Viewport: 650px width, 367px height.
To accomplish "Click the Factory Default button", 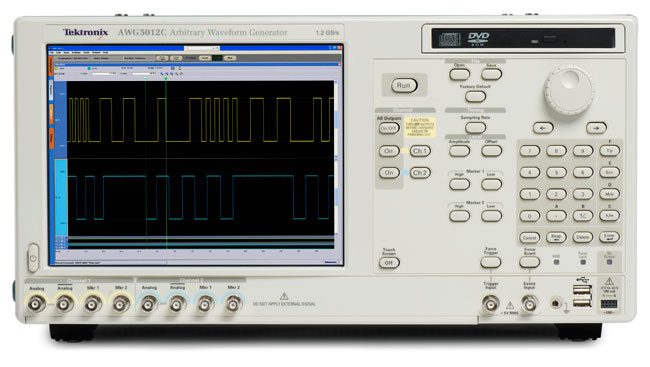I will [475, 97].
